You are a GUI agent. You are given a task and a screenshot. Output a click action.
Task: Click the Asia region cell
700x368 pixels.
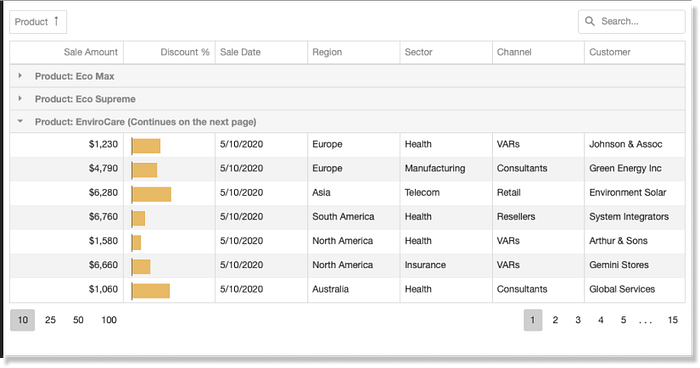pyautogui.click(x=354, y=192)
